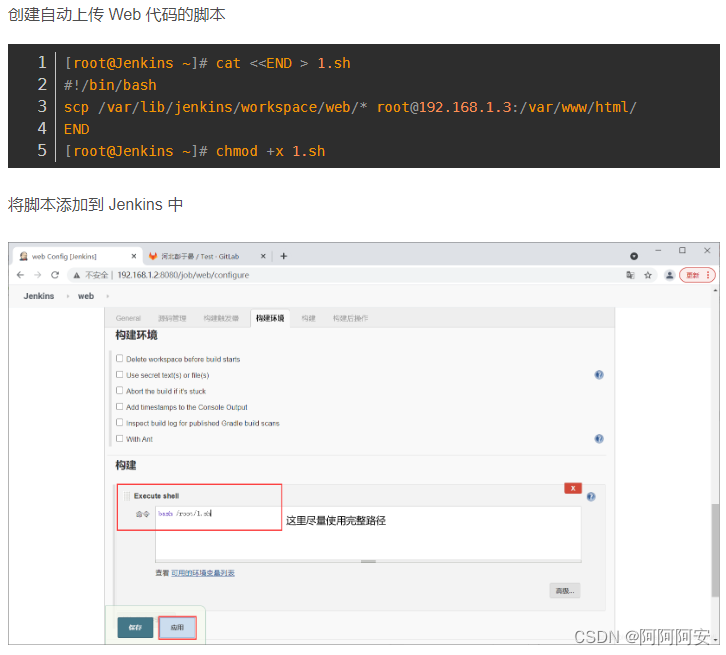
Task: Enable Inspect build log for Gradle scans
Action: 119,422
